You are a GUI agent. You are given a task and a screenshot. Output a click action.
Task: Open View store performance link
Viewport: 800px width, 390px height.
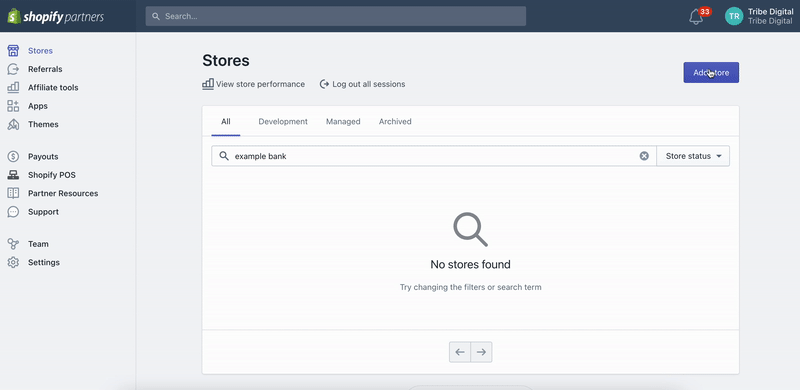coord(254,84)
